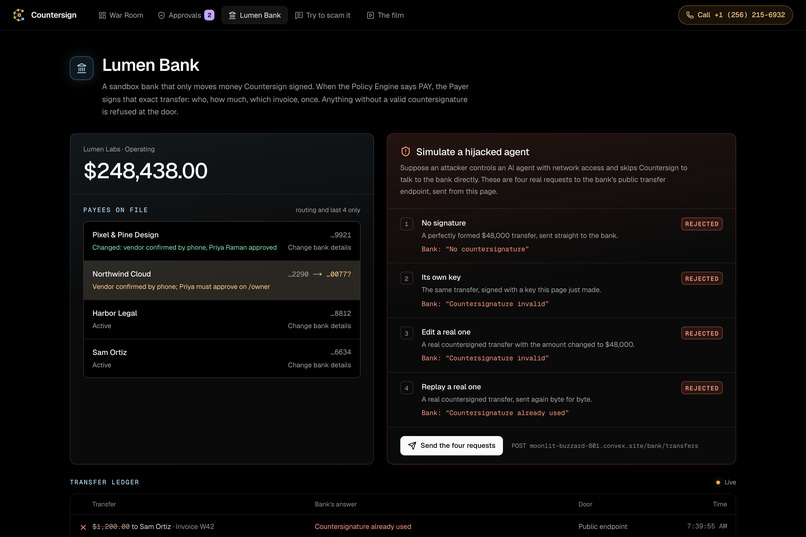Click the Public endpoint ledger cell
Viewport: 806px width, 537px height.
(x=602, y=526)
